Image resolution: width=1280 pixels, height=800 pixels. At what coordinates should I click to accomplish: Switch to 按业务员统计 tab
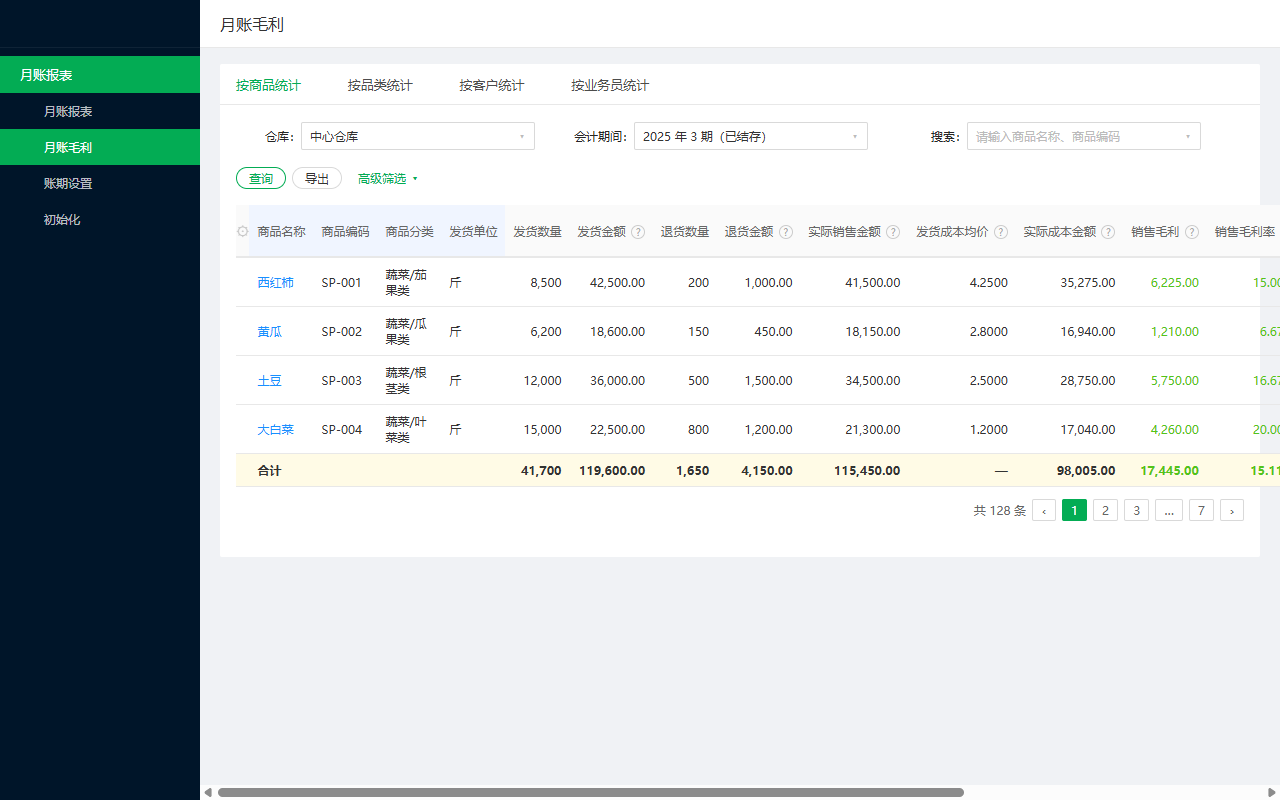click(610, 85)
